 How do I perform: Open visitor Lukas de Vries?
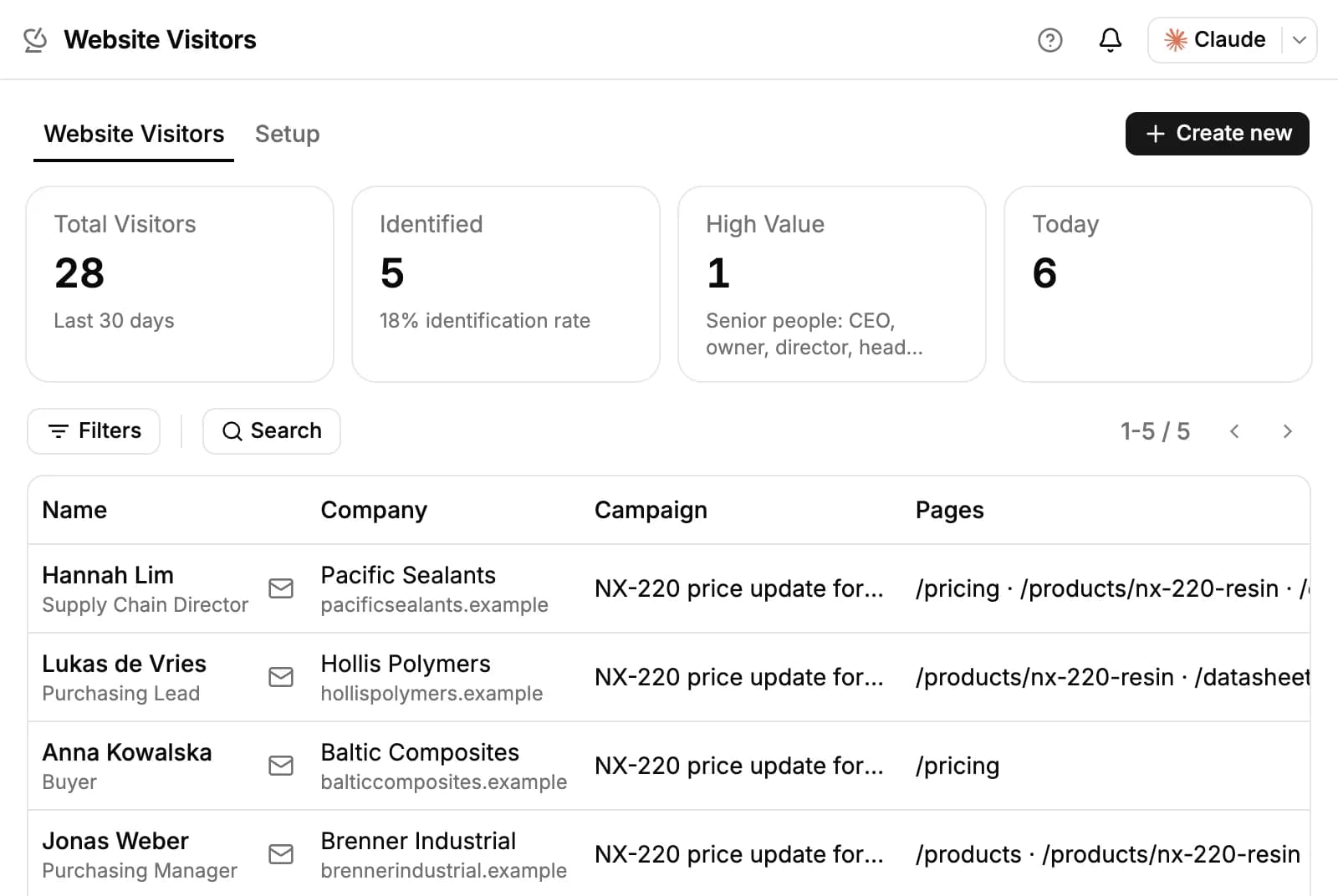124,664
